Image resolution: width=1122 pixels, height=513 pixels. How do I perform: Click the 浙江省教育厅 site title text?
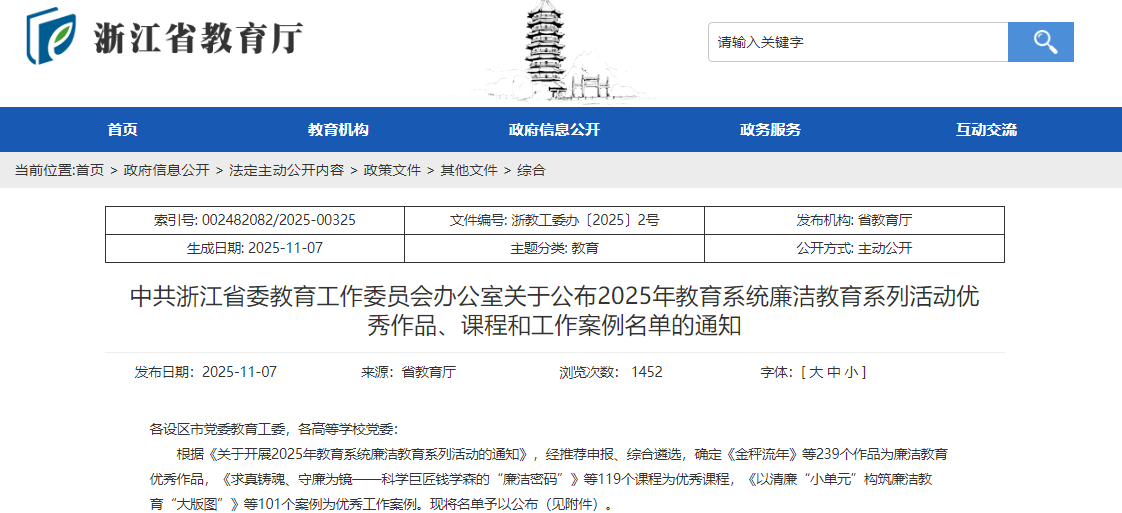click(198, 38)
